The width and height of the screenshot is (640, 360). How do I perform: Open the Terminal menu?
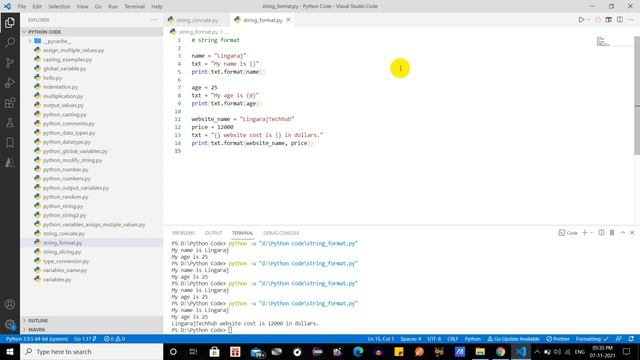click(x=135, y=6)
